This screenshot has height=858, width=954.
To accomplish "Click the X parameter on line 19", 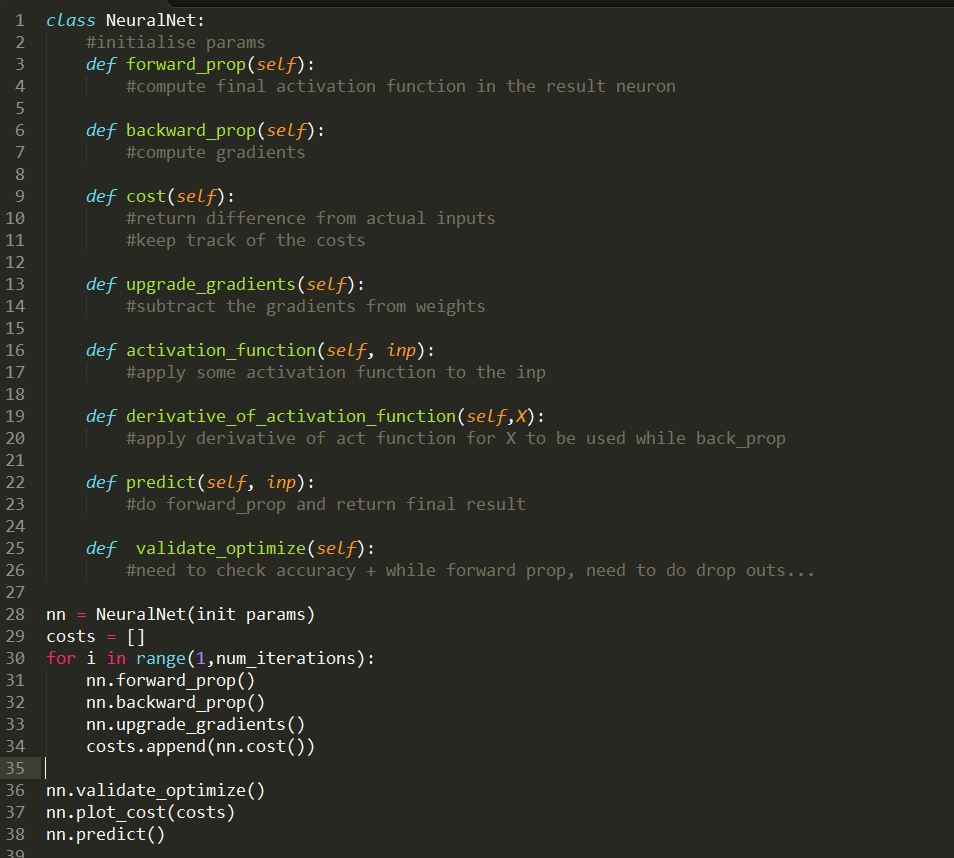I will point(521,416).
